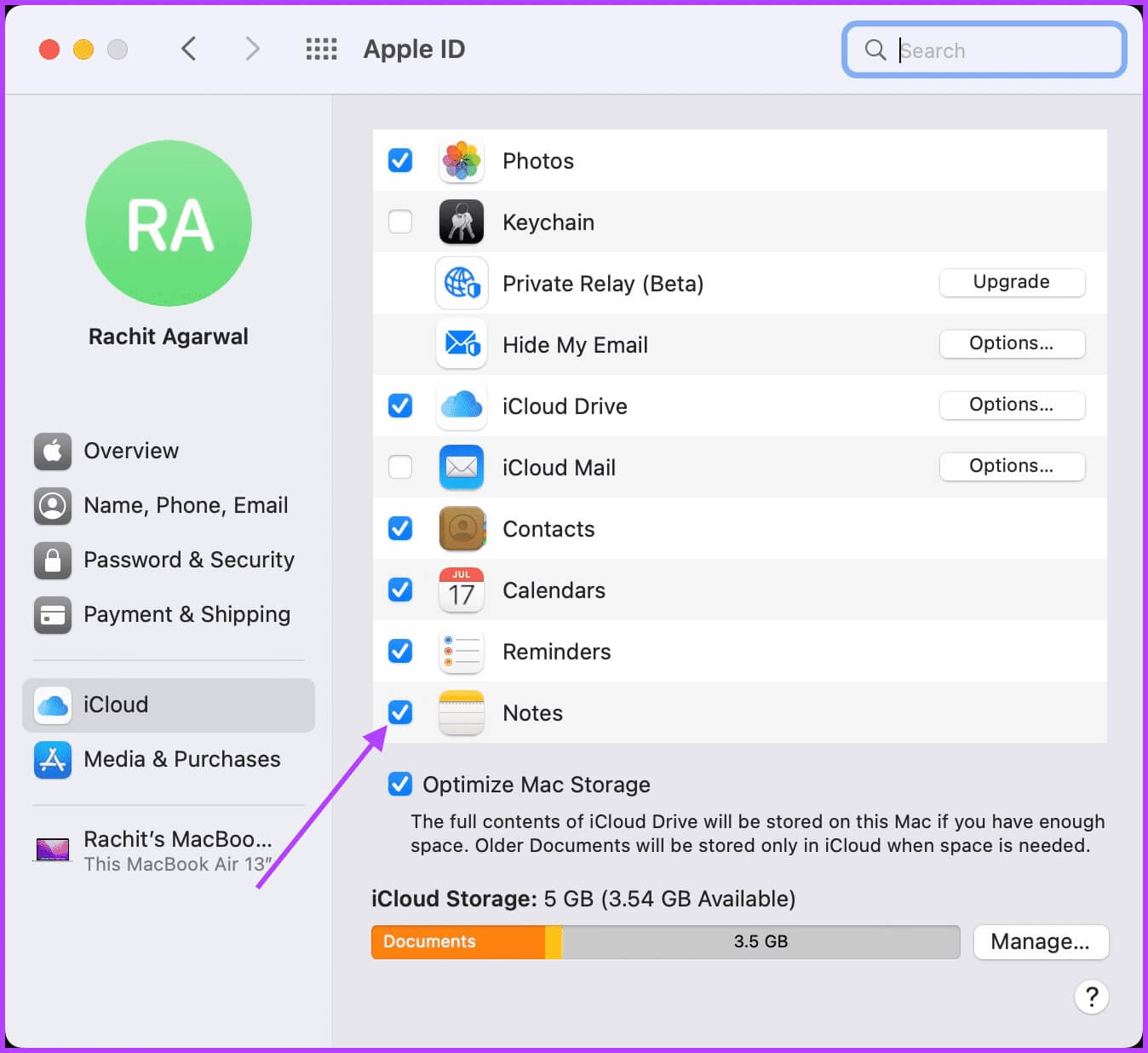The image size is (1148, 1053).
Task: Open iCloud Mail Options
Action: 1012,466
